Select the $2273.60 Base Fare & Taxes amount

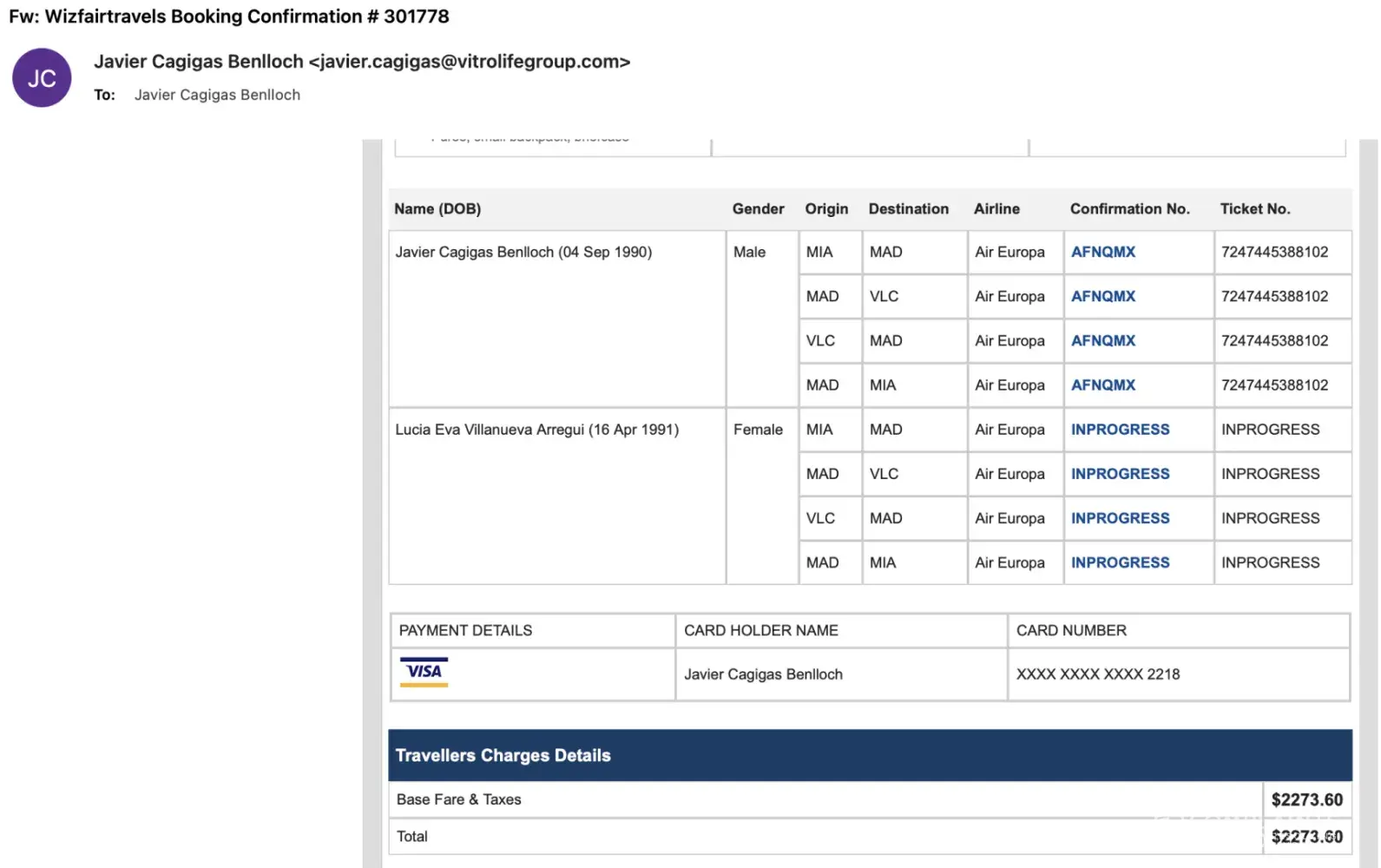(1307, 799)
